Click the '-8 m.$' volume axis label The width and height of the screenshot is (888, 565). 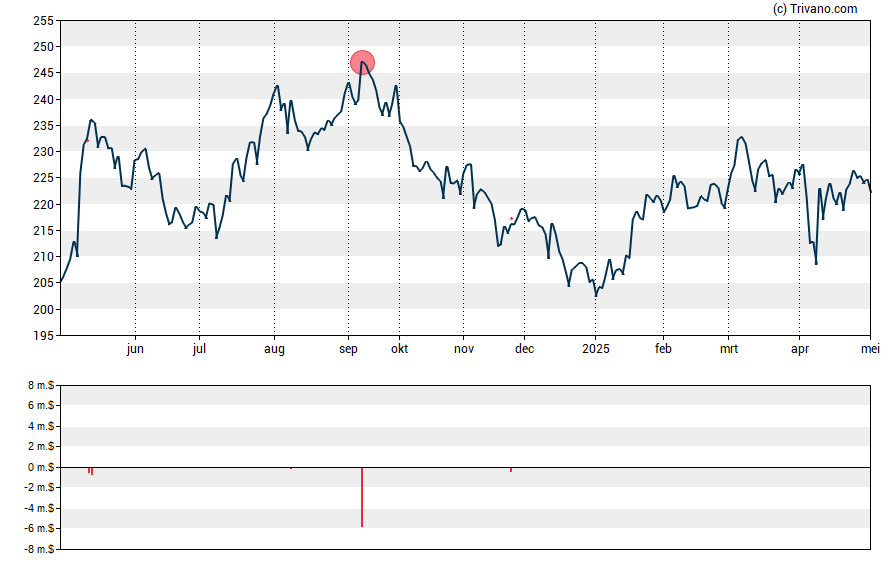point(39,549)
